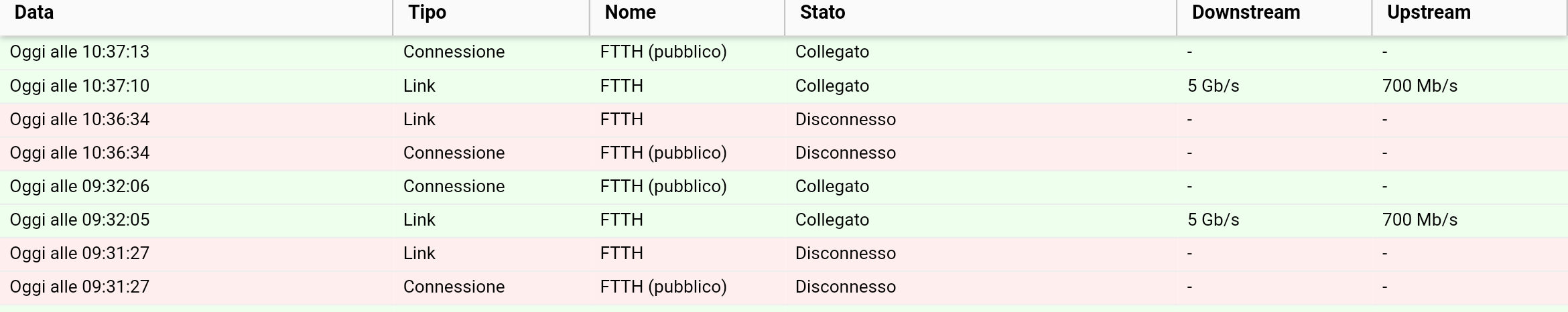Select the 09:32:06 Connessione Collegato row
The width and height of the screenshot is (1568, 312).
(784, 187)
